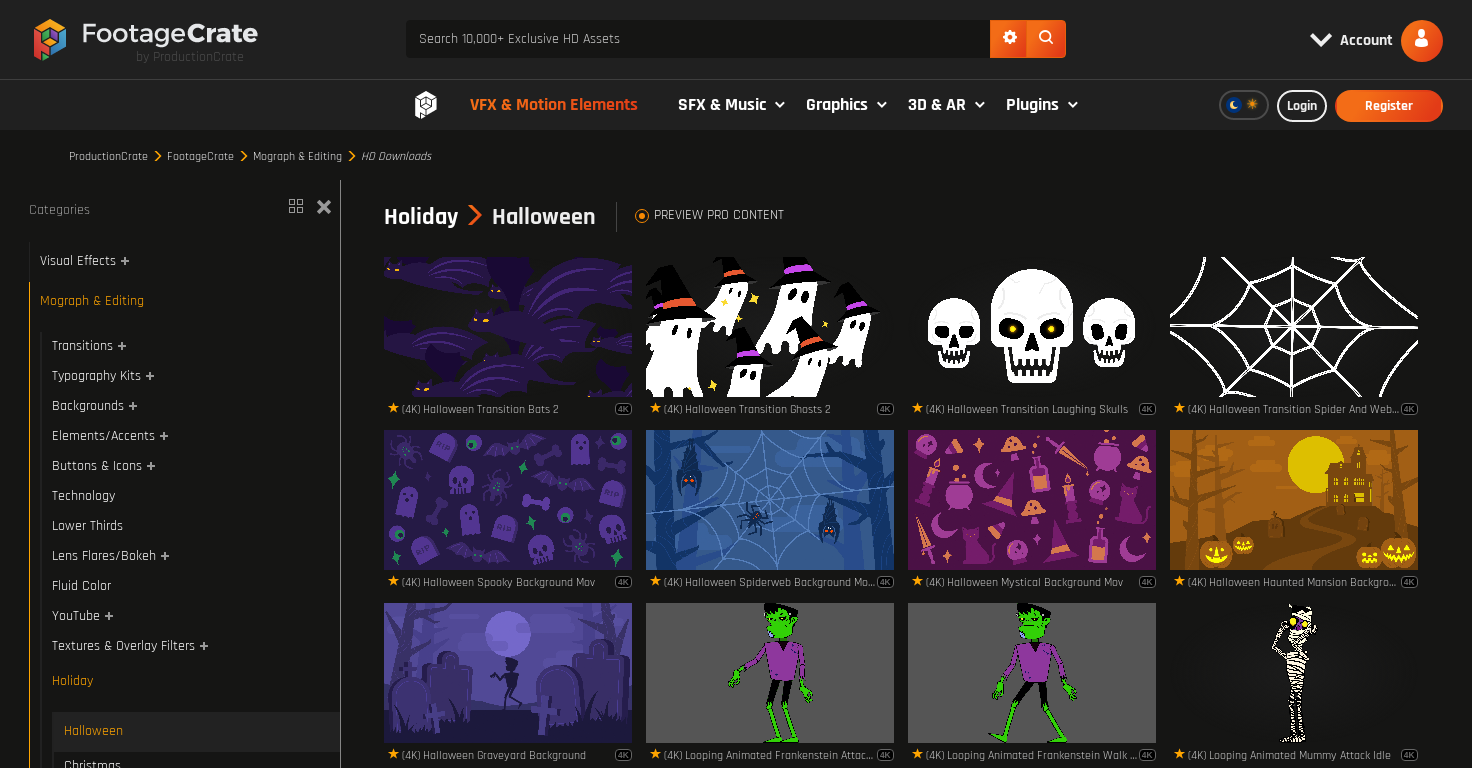This screenshot has width=1472, height=768.
Task: Click 4K badge on Halloween Transition Laughing Skulls
Action: coord(1147,409)
